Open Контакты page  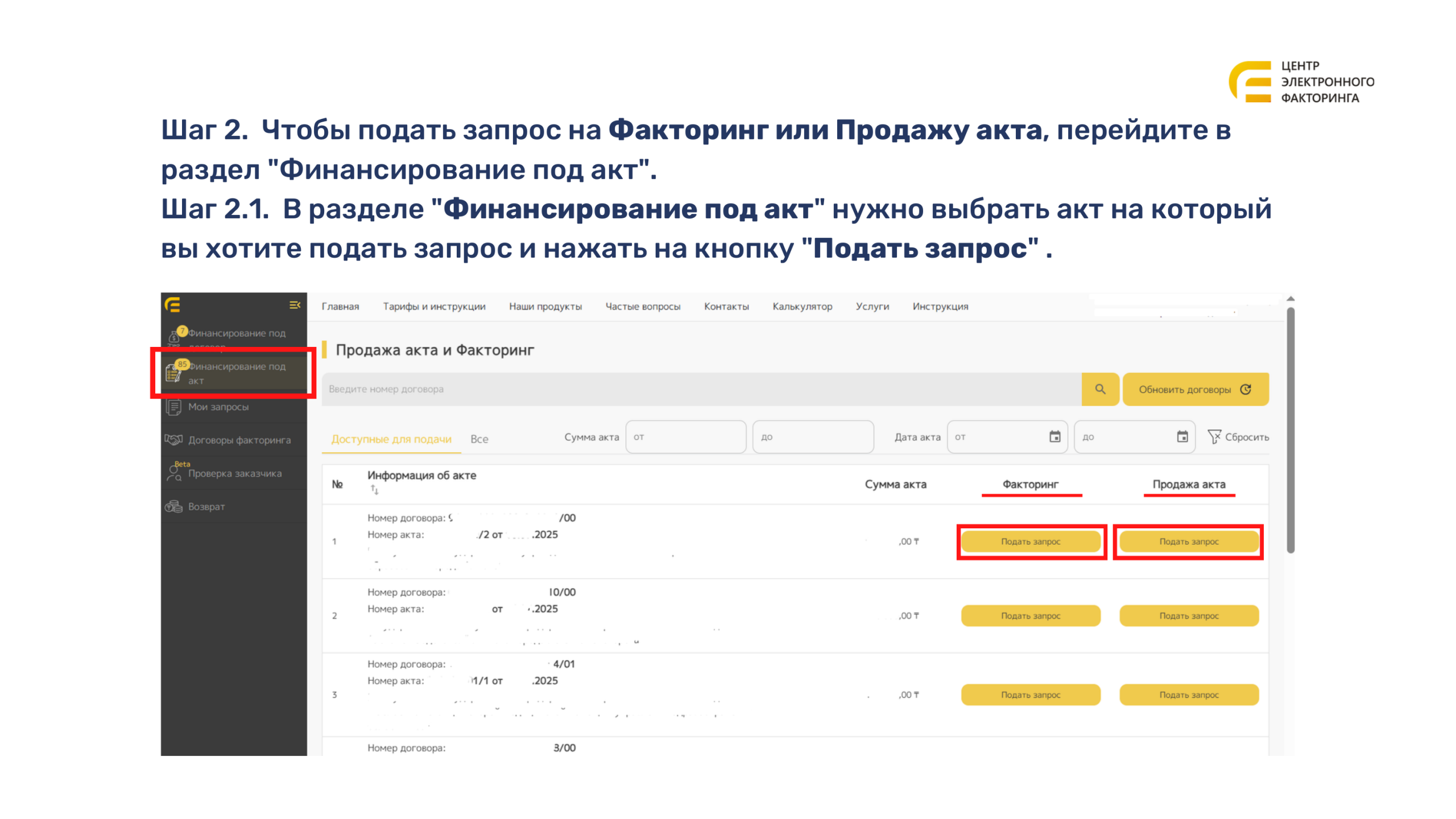coord(726,306)
